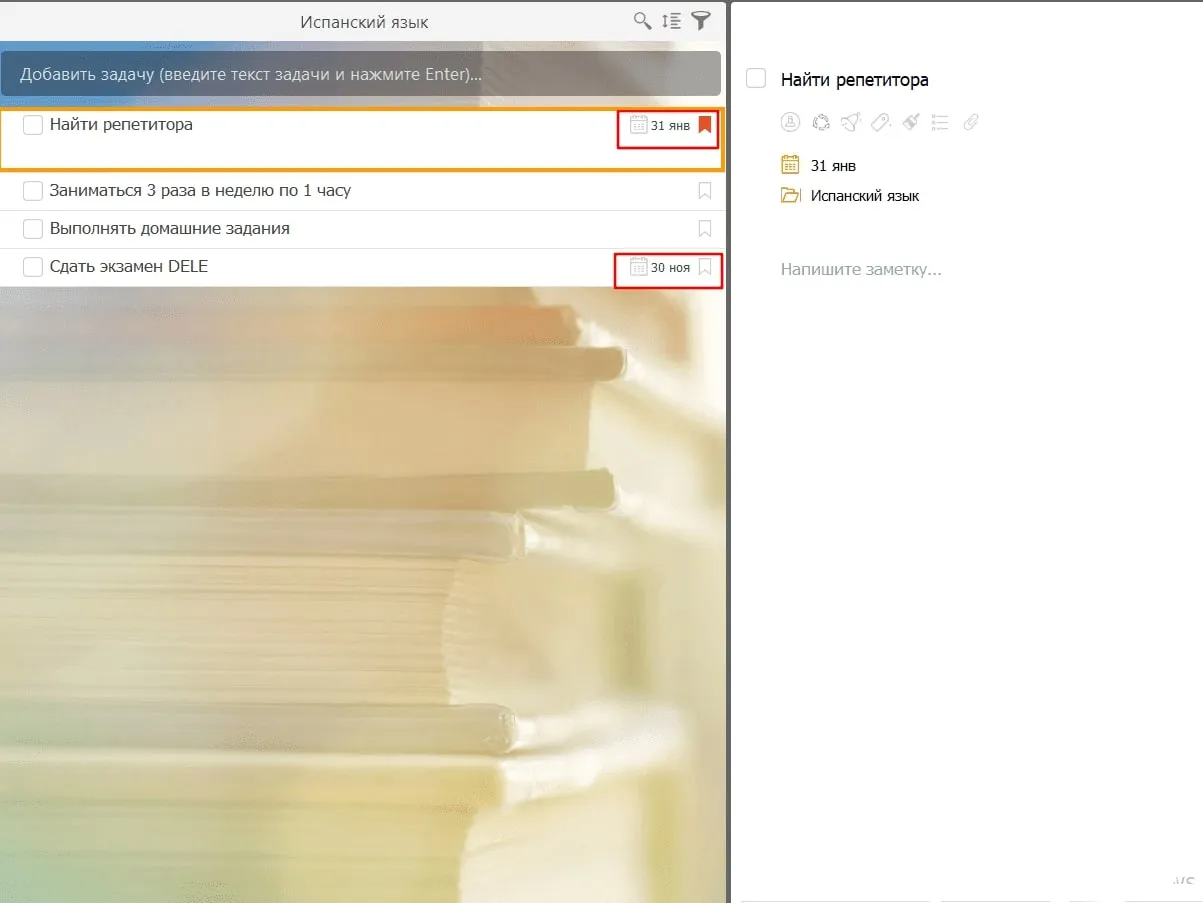Open the task search magnifier
The width and height of the screenshot is (1203, 903).
click(643, 21)
